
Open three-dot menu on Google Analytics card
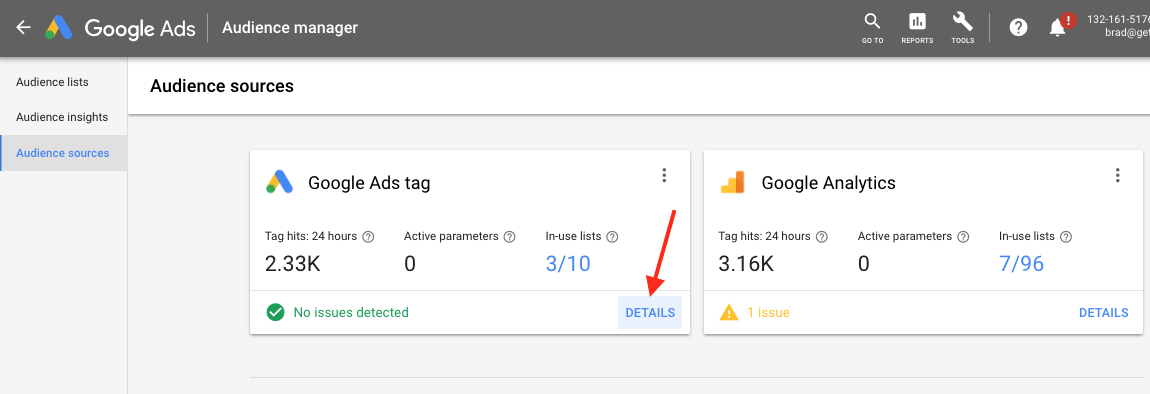(1118, 175)
